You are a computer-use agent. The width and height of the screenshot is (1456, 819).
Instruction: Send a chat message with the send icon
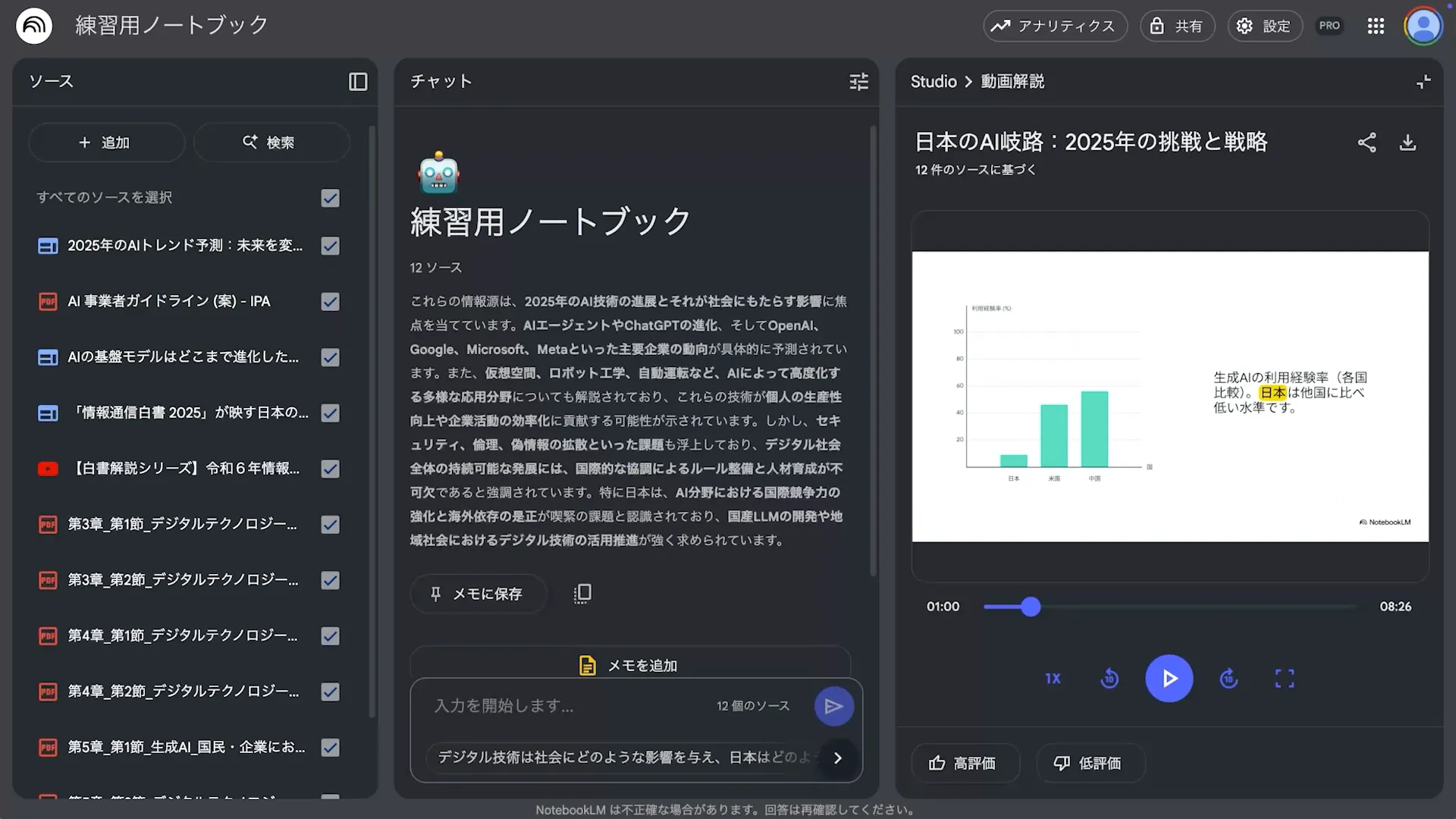833,705
